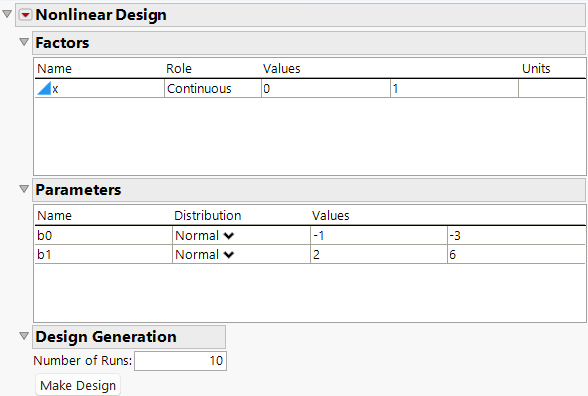This screenshot has width=588, height=396.
Task: Click the Factors Name column header
Action: click(x=54, y=69)
